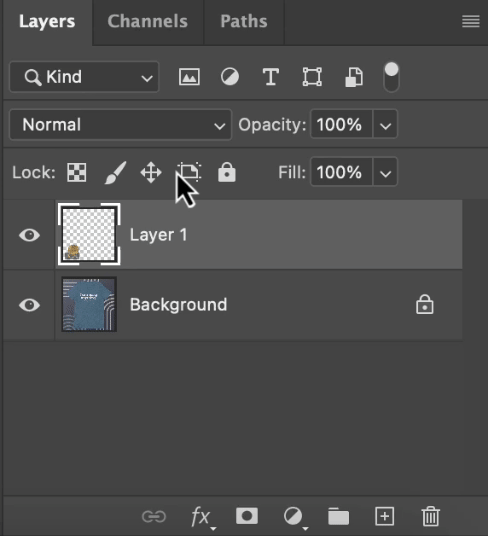Lock position move-arrows icon
The width and height of the screenshot is (488, 536).
(151, 172)
